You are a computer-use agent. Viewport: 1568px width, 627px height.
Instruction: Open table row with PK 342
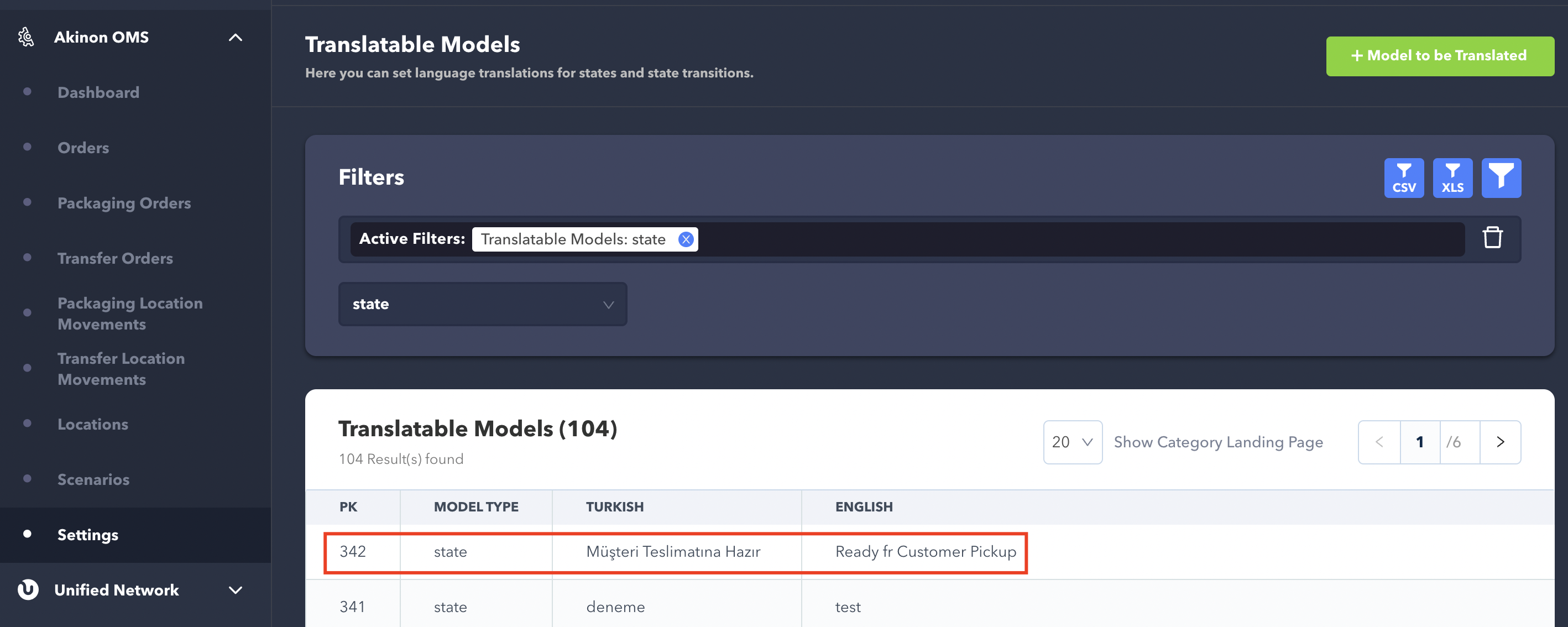tap(675, 552)
